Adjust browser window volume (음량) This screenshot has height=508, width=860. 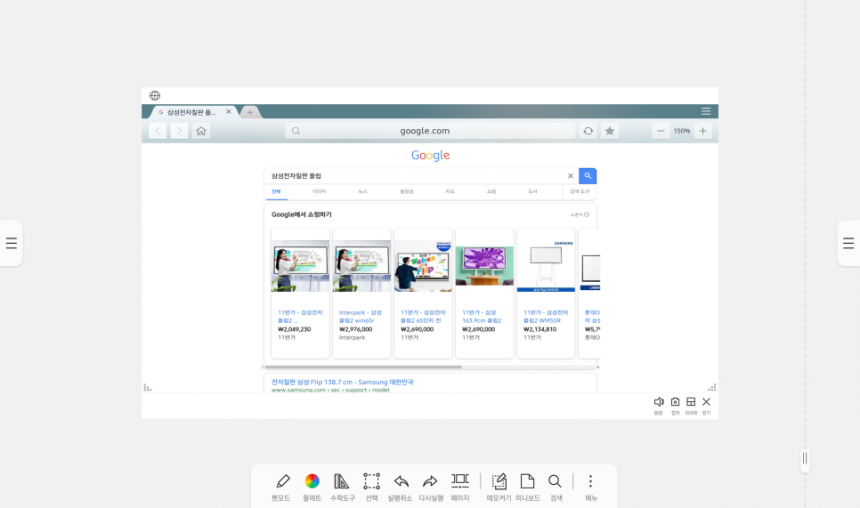[659, 405]
